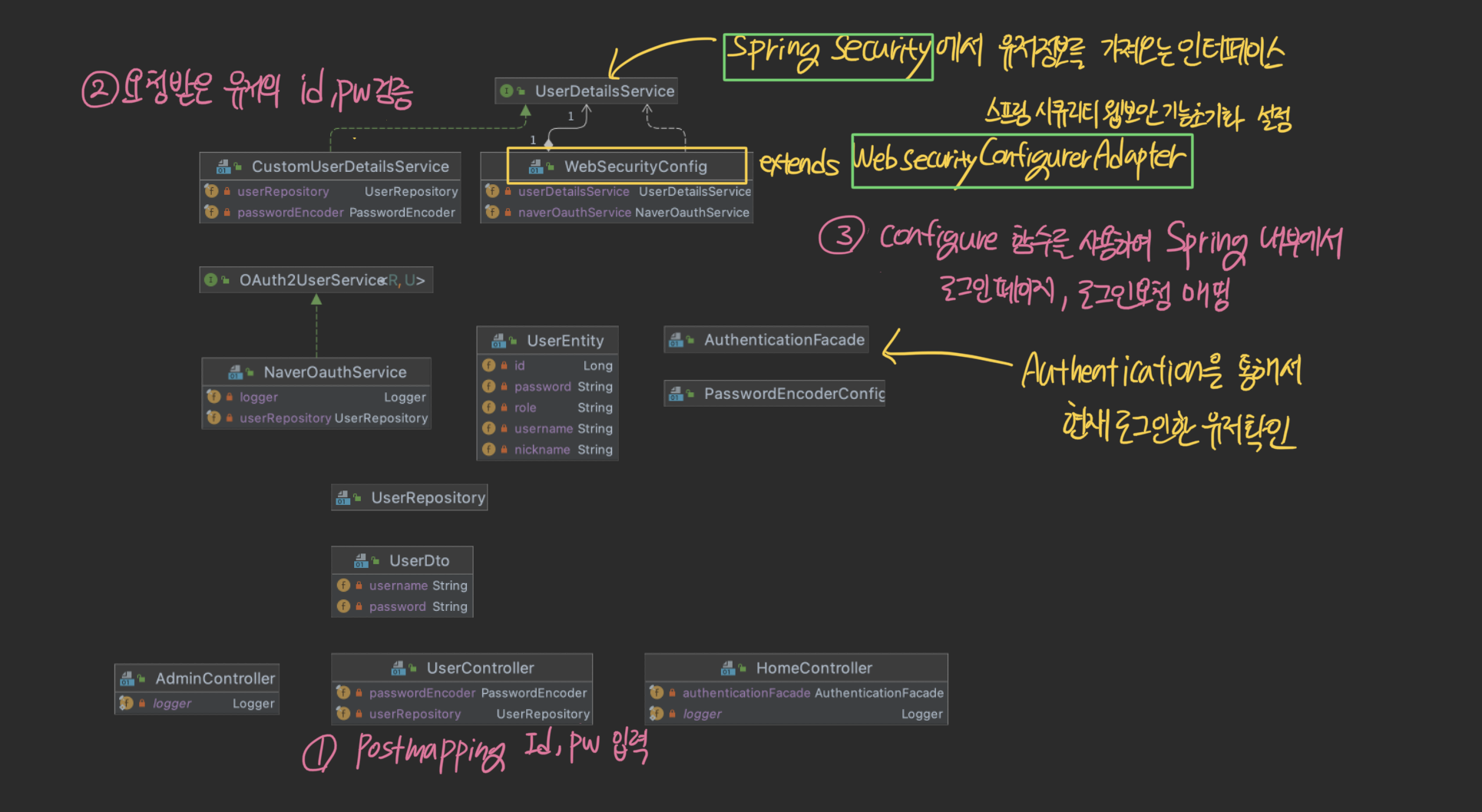Click the WebSecurityConfig class icon
1482x812 pixels.
536,167
